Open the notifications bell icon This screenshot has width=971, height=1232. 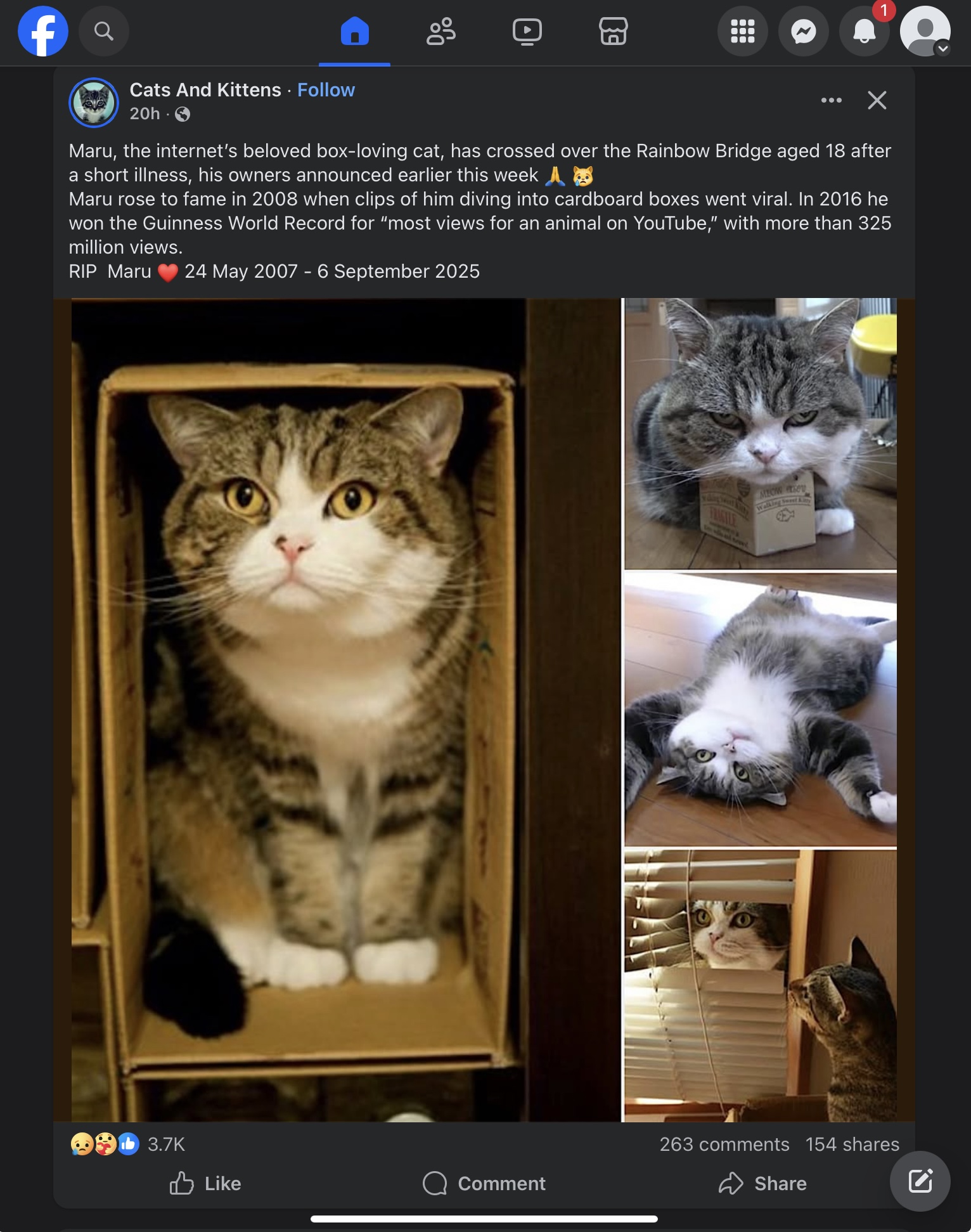coord(865,31)
